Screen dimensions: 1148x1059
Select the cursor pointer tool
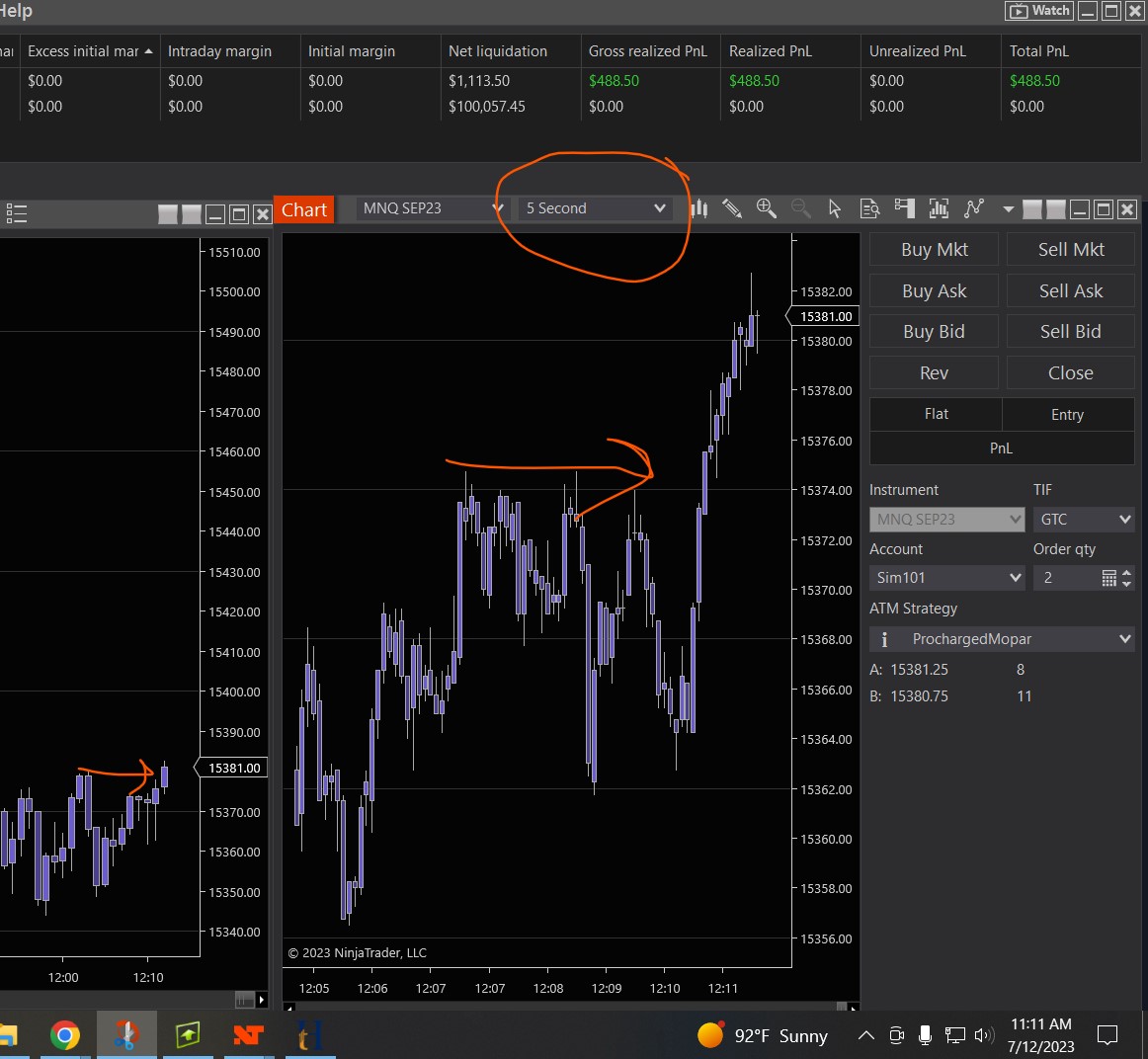point(835,208)
